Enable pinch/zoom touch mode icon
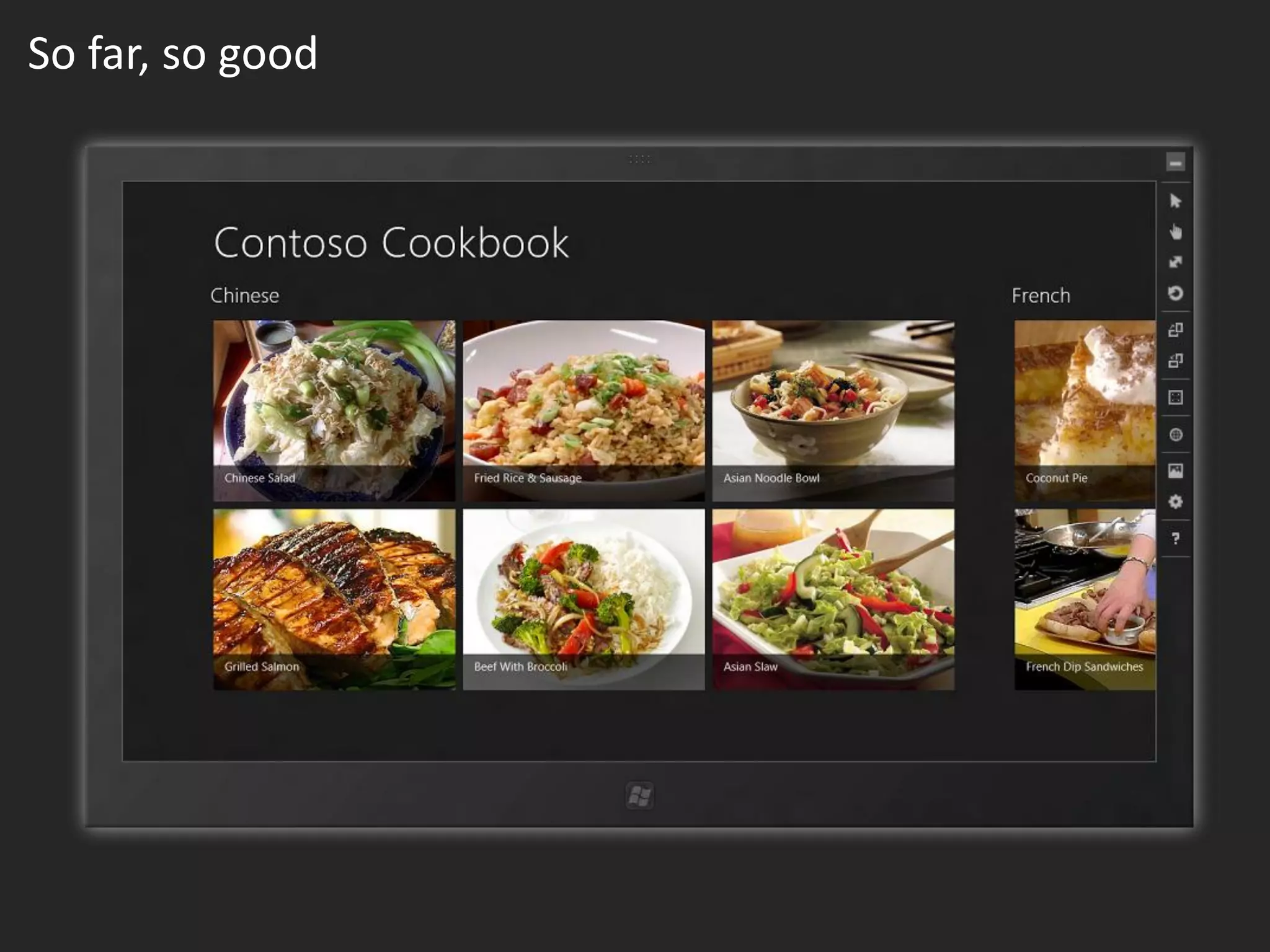The image size is (1270, 952). (x=1175, y=262)
